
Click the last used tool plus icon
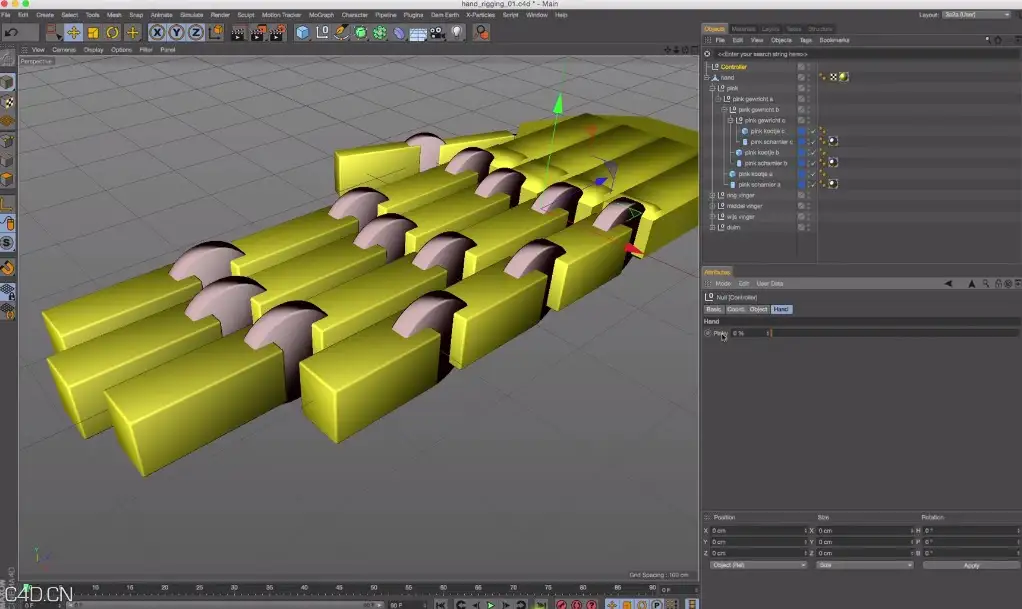pos(132,32)
